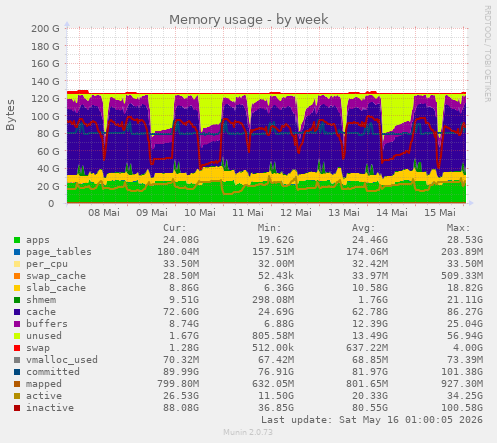
Task: Click the lime unused legend swatch
Action: click(x=17, y=336)
